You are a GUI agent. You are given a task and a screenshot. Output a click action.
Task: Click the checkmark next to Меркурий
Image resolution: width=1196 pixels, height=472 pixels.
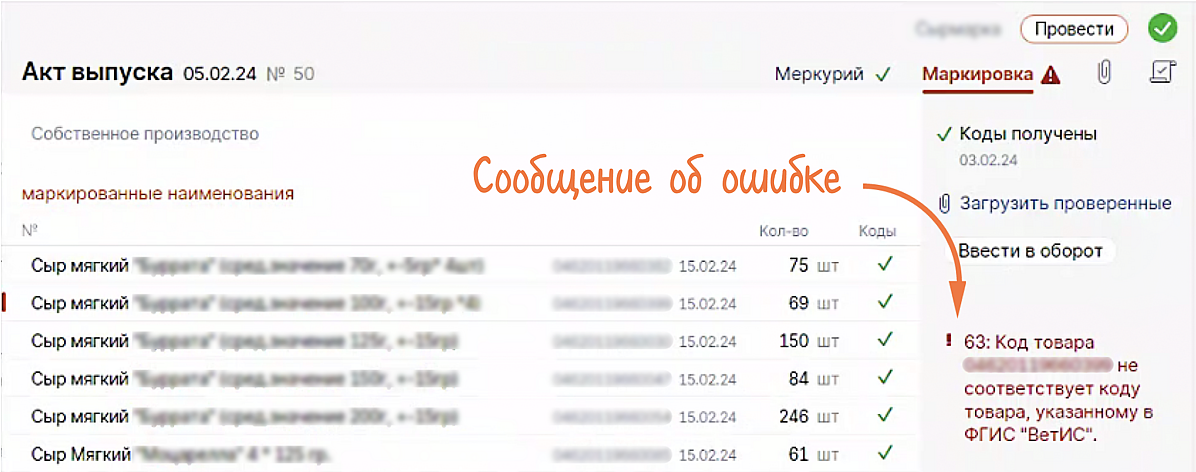pyautogui.click(x=882, y=74)
